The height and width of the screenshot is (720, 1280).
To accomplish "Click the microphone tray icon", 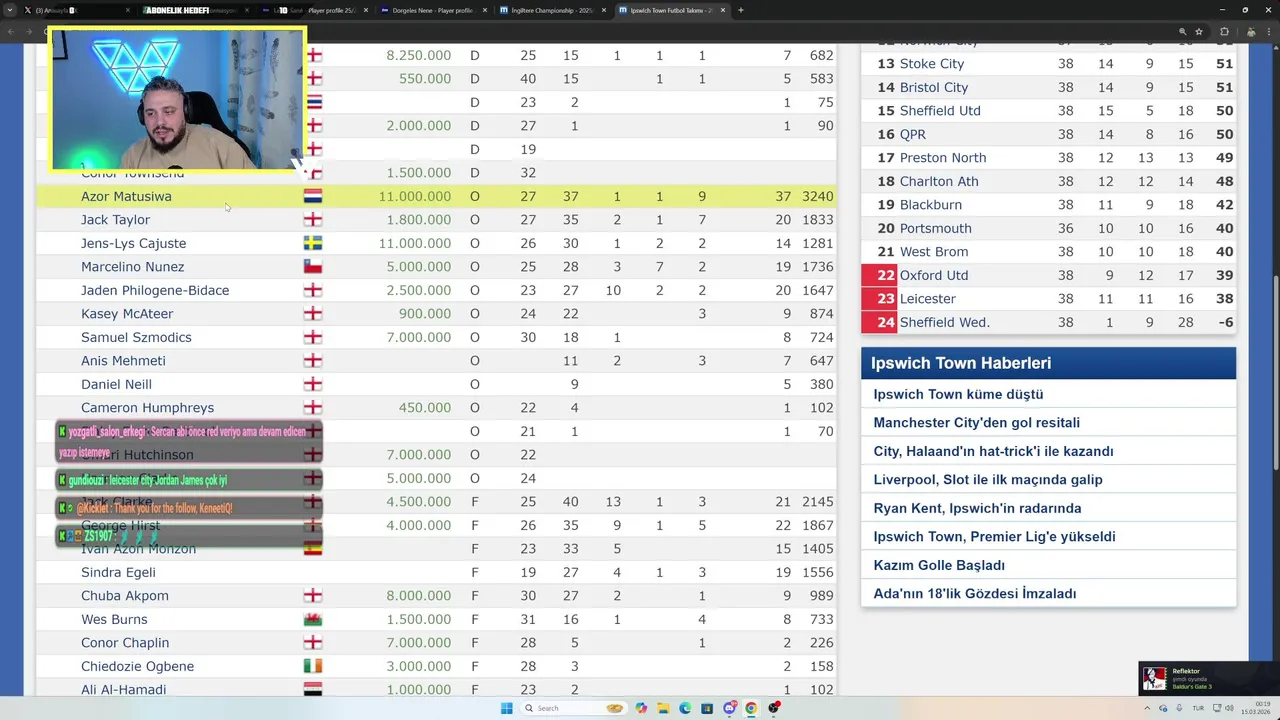I will pyautogui.click(x=1179, y=708).
